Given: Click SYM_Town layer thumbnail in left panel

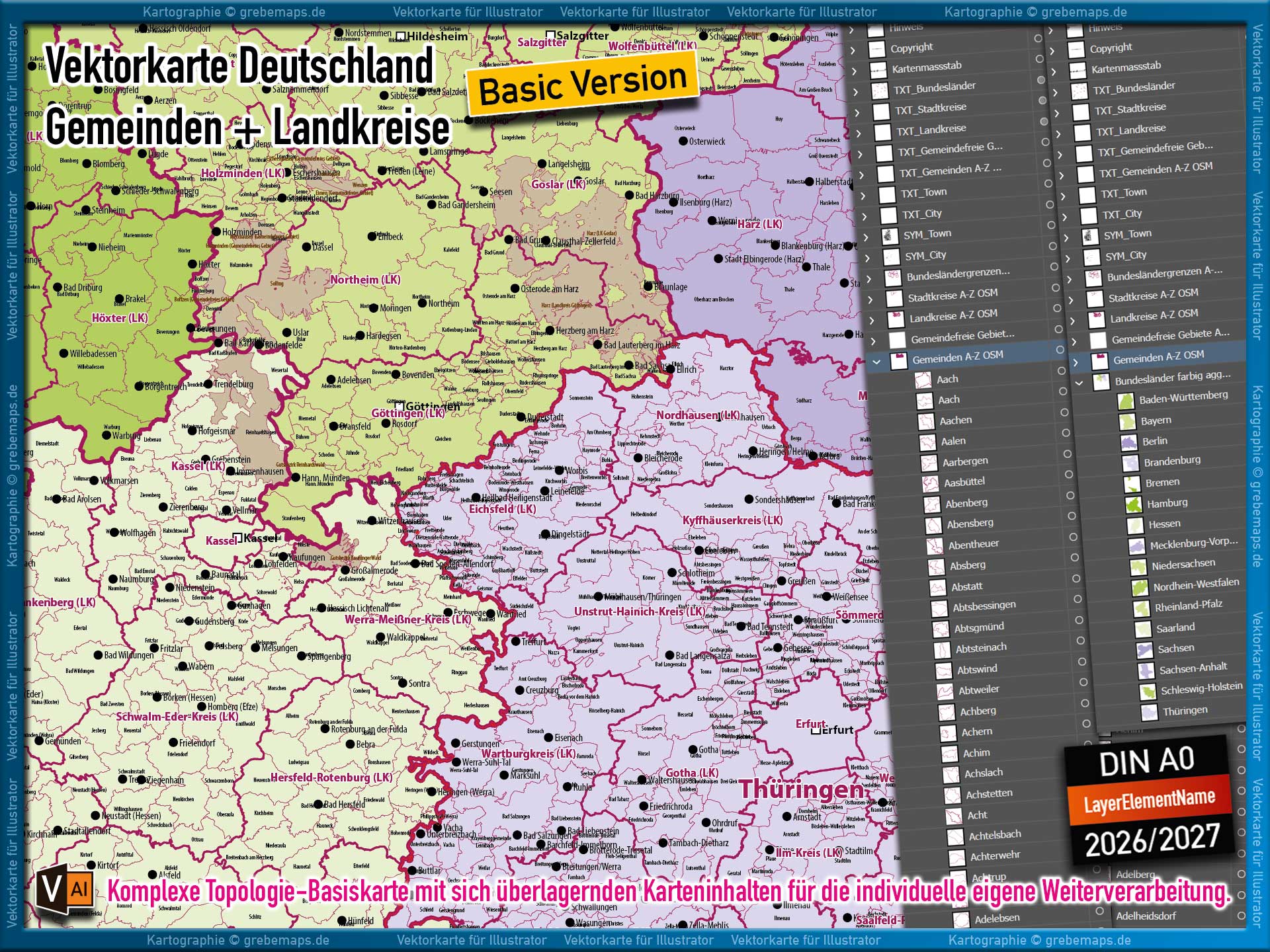Looking at the screenshot, I should click(x=890, y=236).
